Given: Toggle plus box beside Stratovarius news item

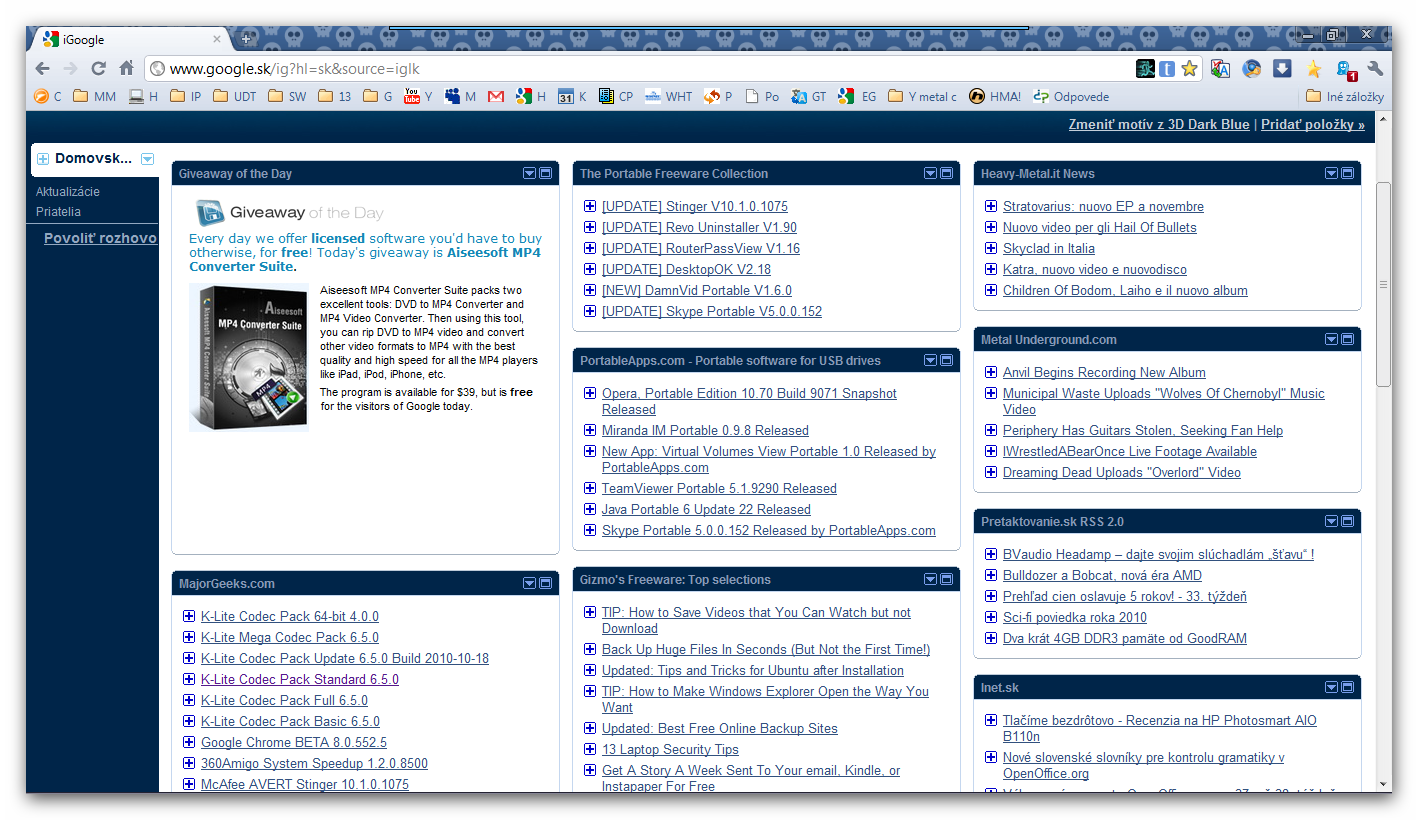Looking at the screenshot, I should [x=991, y=206].
